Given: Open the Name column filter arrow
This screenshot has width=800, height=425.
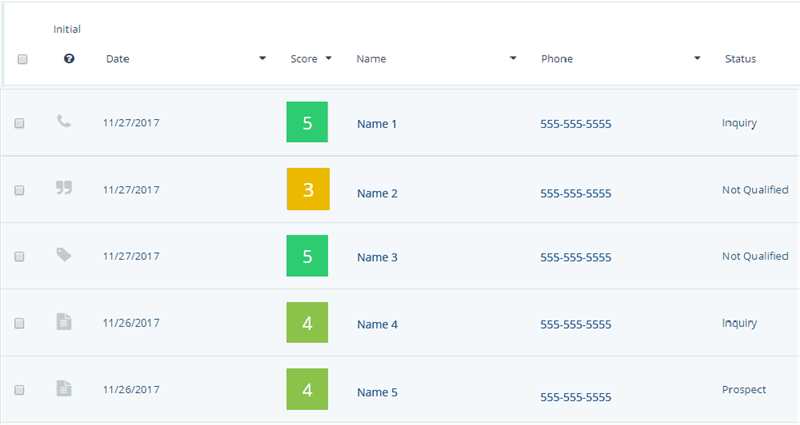Looking at the screenshot, I should click(x=513, y=58).
